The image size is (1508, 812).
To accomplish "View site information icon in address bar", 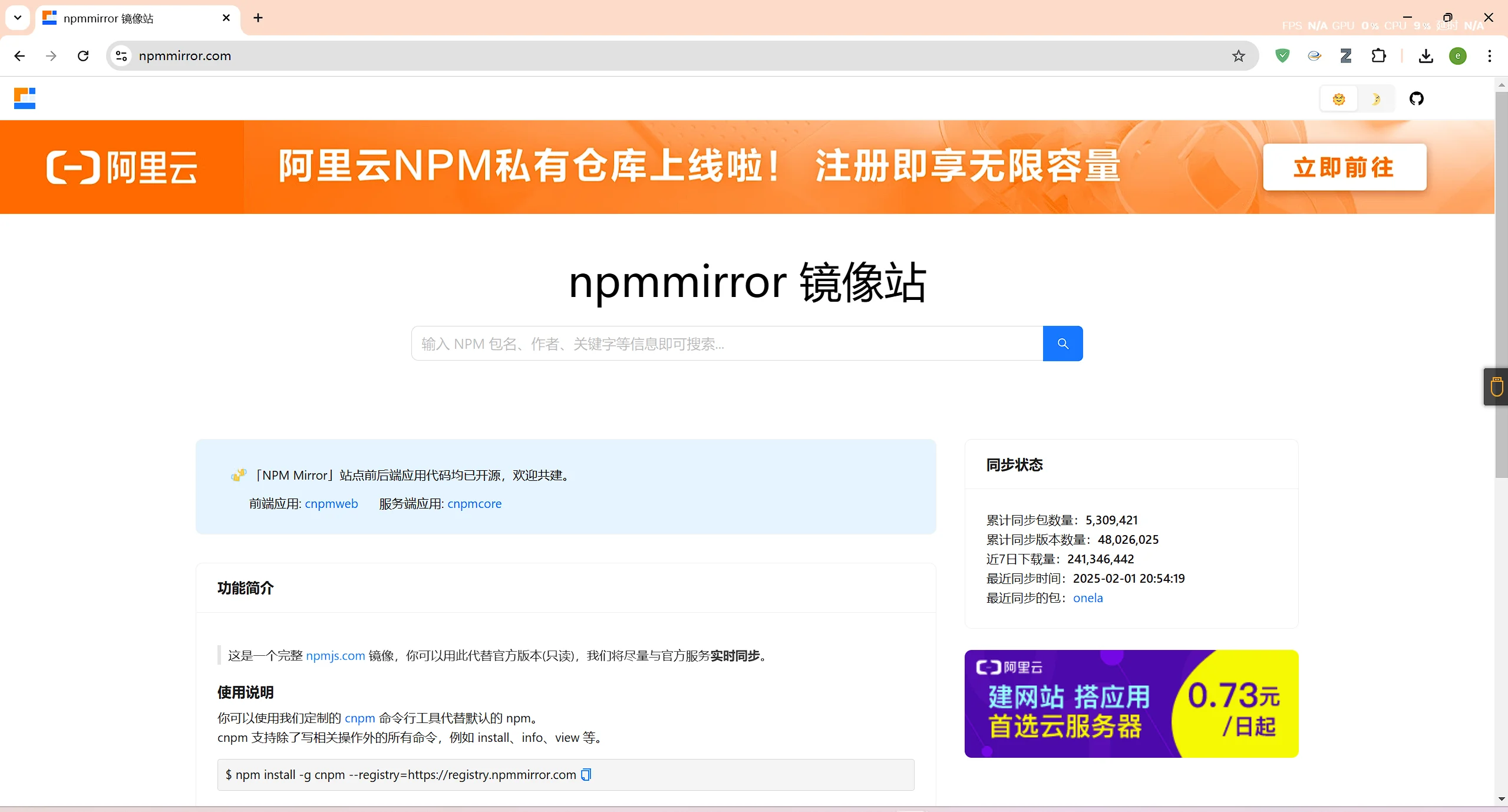I will (x=121, y=56).
